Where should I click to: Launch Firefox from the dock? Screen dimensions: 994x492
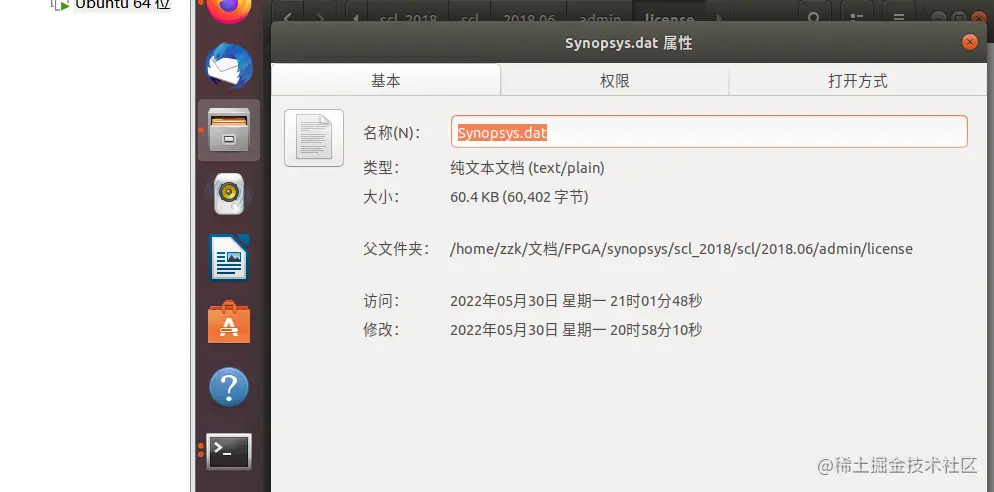(x=229, y=10)
